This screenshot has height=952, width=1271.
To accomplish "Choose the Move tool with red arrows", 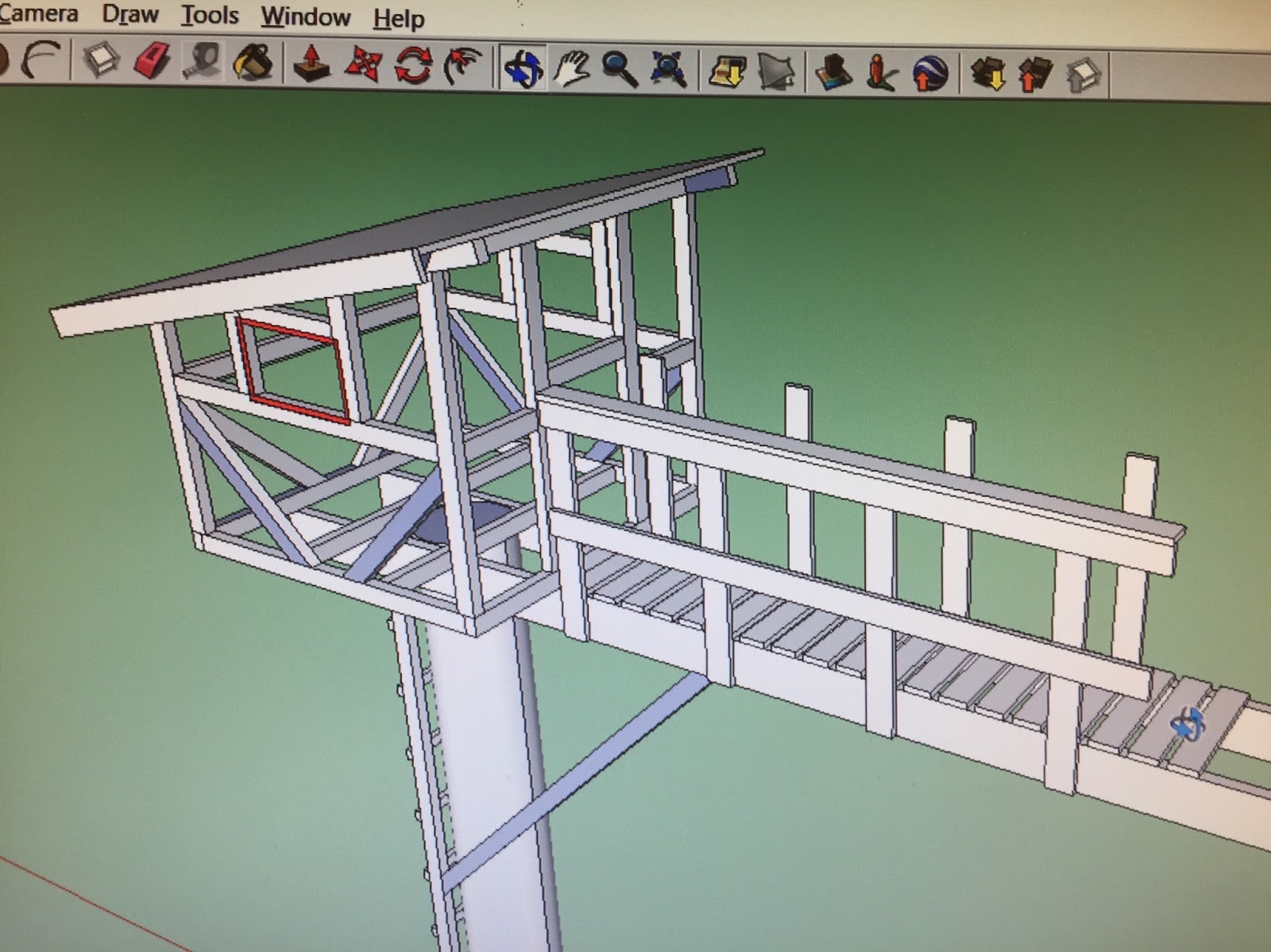I will click(363, 64).
